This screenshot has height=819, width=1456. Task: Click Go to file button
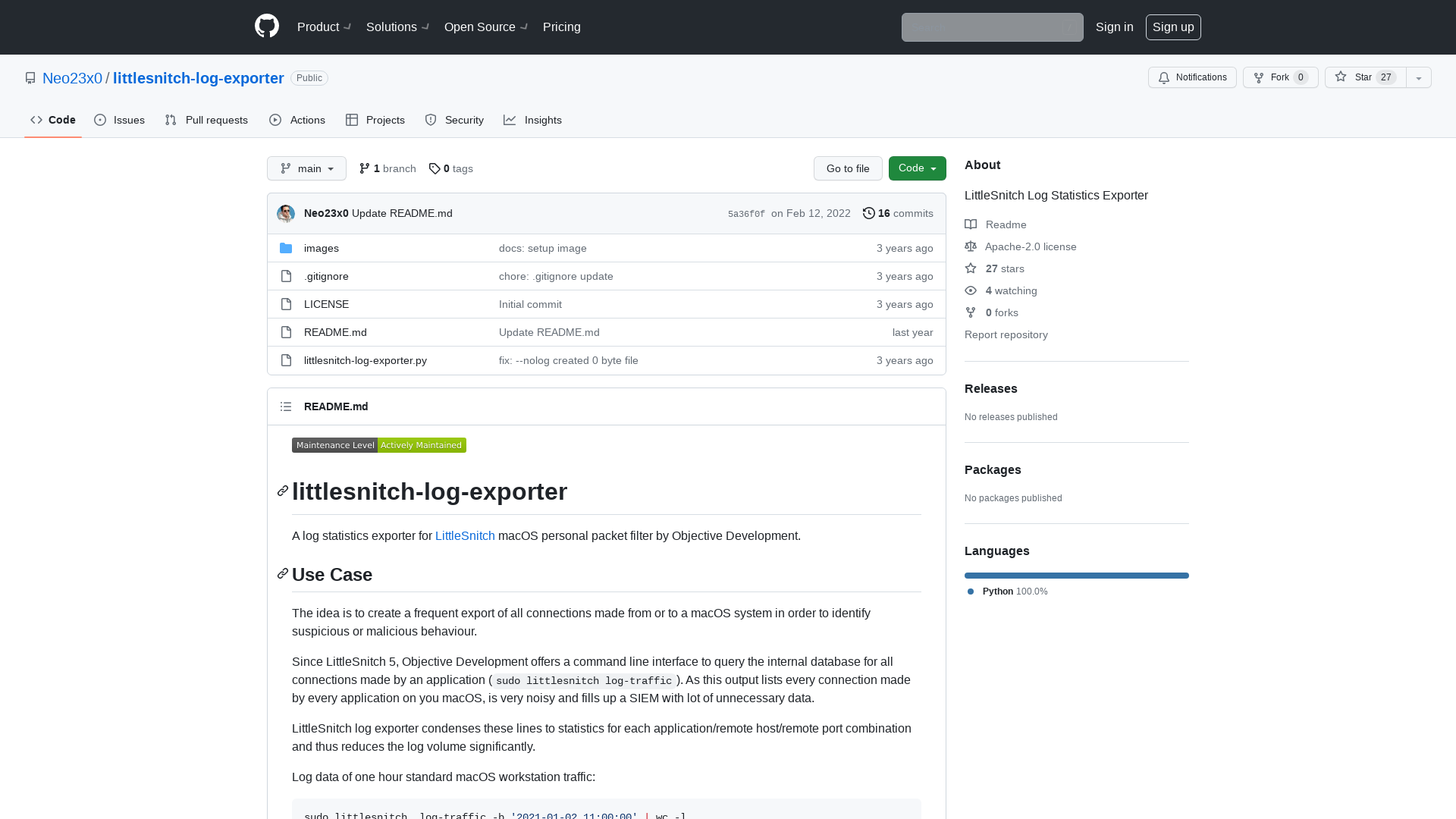848,168
